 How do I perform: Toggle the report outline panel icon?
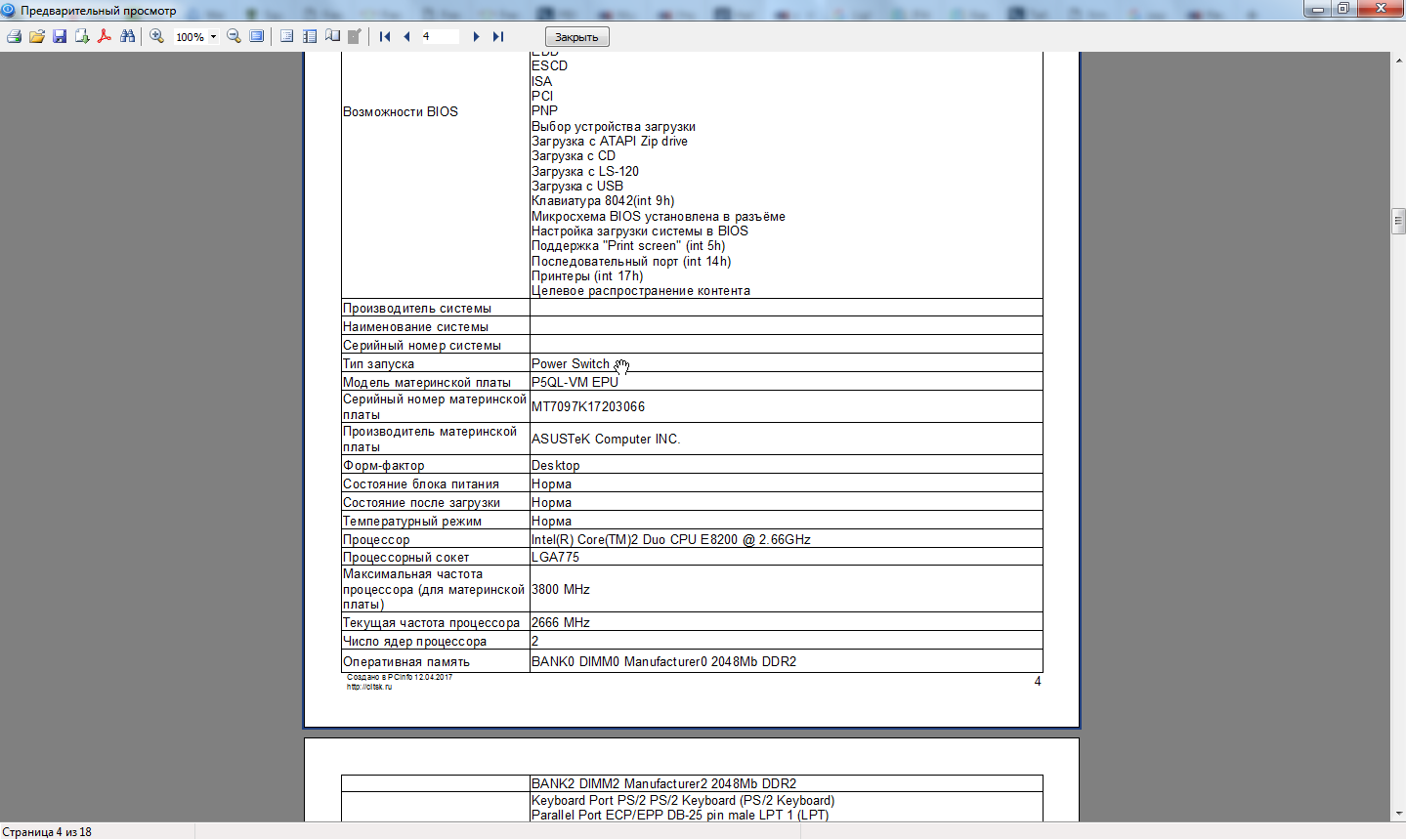click(x=286, y=36)
